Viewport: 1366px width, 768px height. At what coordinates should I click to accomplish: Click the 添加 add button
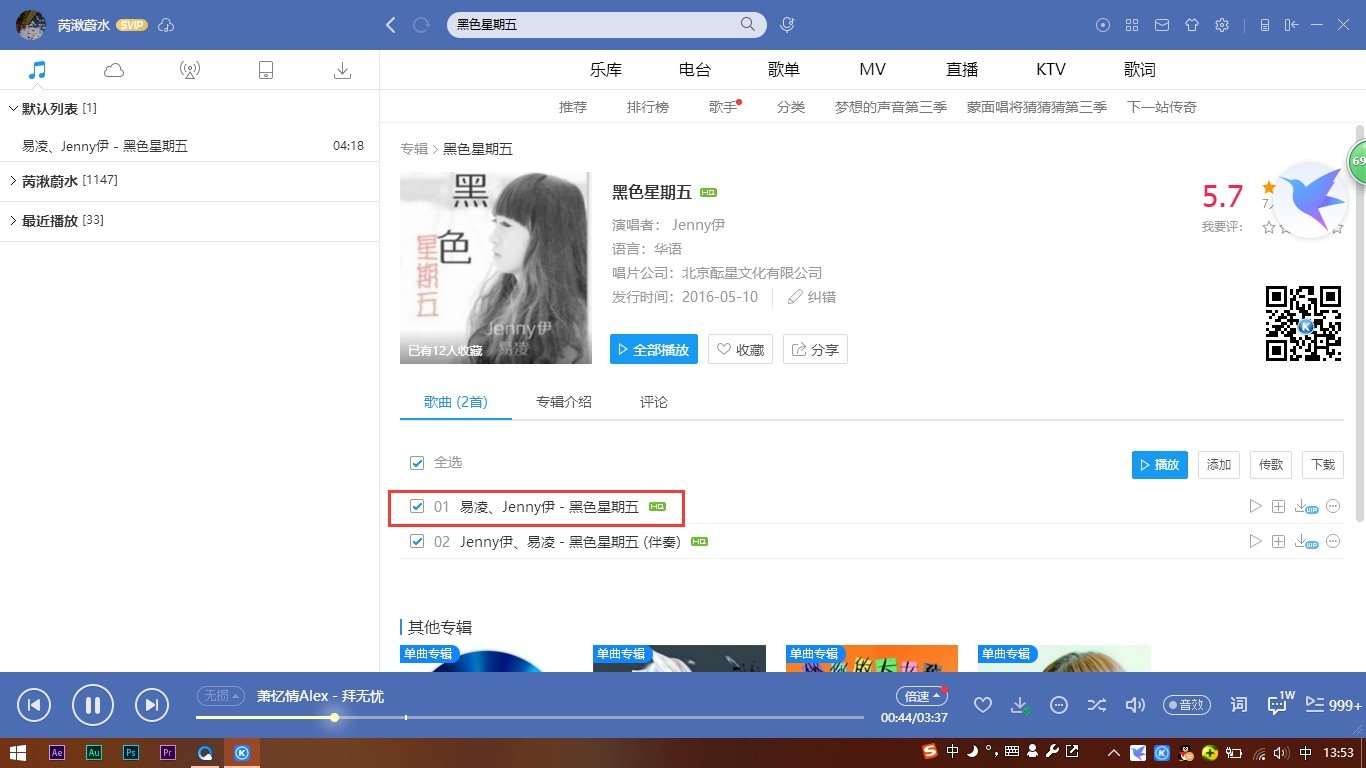tap(1219, 464)
